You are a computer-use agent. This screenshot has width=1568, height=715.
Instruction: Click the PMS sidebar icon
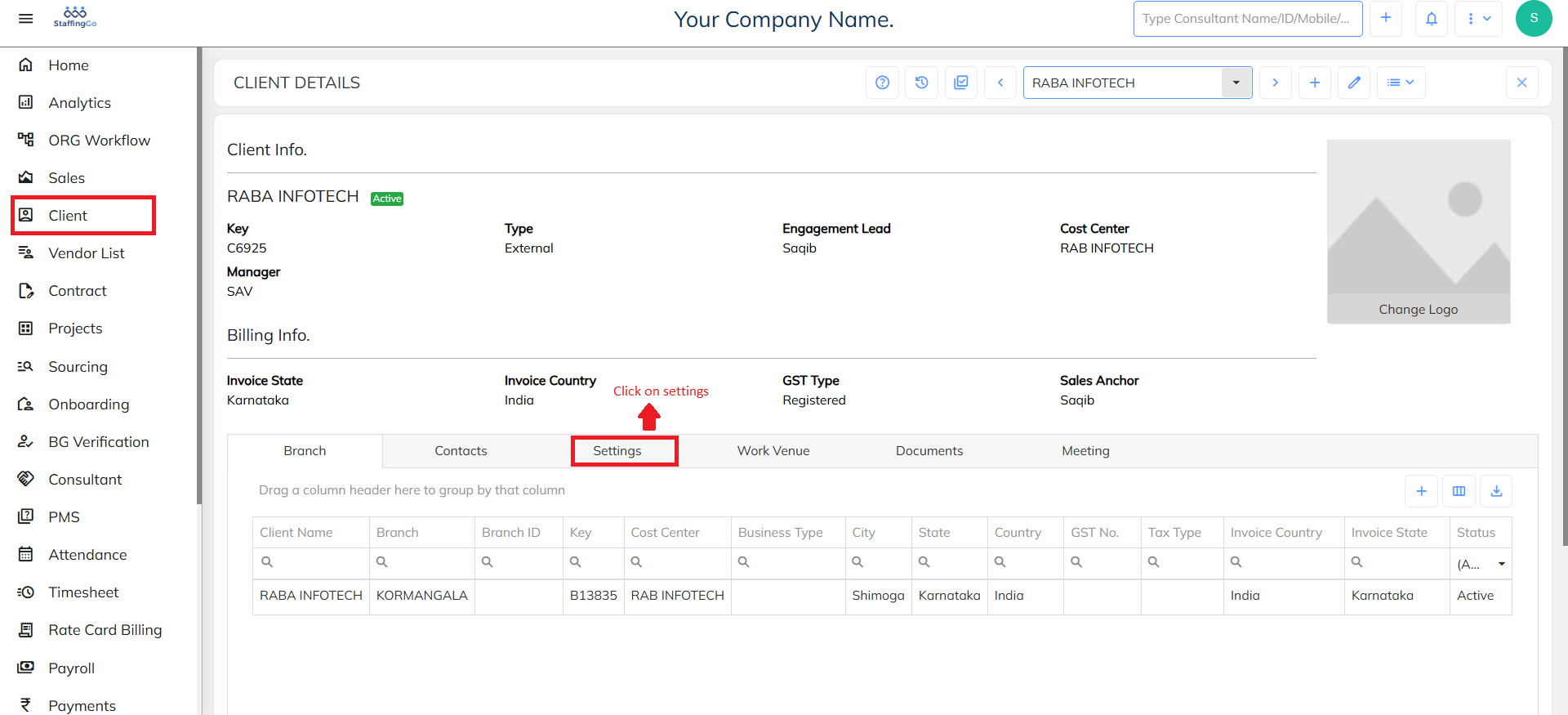(26, 516)
